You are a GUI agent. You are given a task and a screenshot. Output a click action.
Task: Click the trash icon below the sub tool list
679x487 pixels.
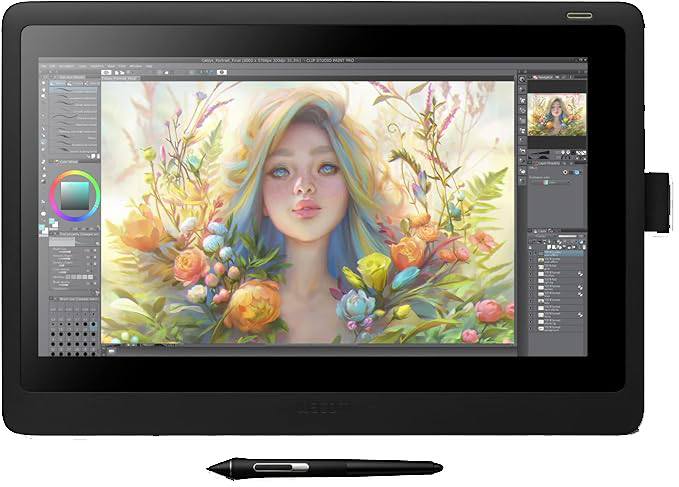(x=98, y=156)
